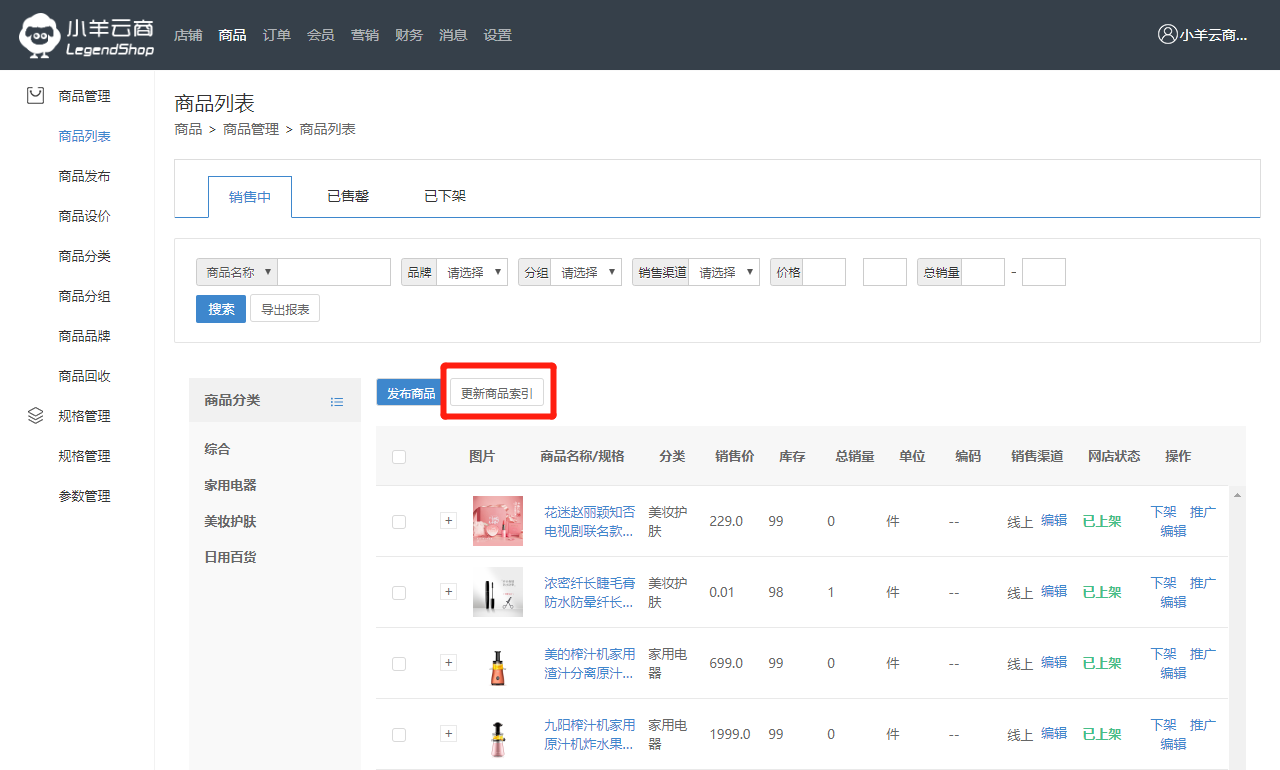Click the 规格管理 layers icon
1280x770 pixels.
coord(35,416)
